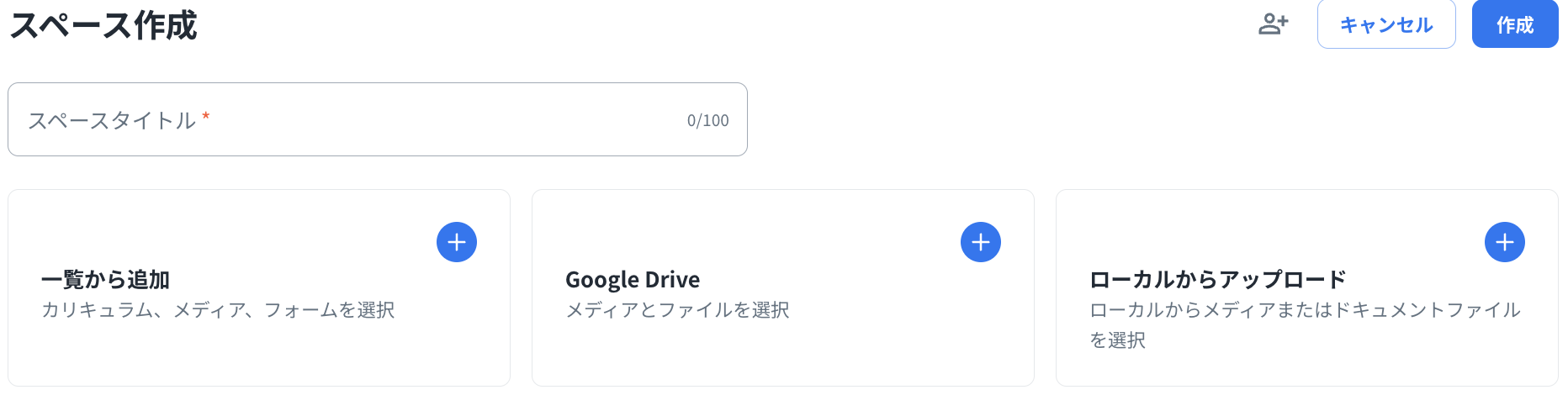Click the 0/100 character counter
The height and width of the screenshot is (395, 1568).
[x=707, y=121]
